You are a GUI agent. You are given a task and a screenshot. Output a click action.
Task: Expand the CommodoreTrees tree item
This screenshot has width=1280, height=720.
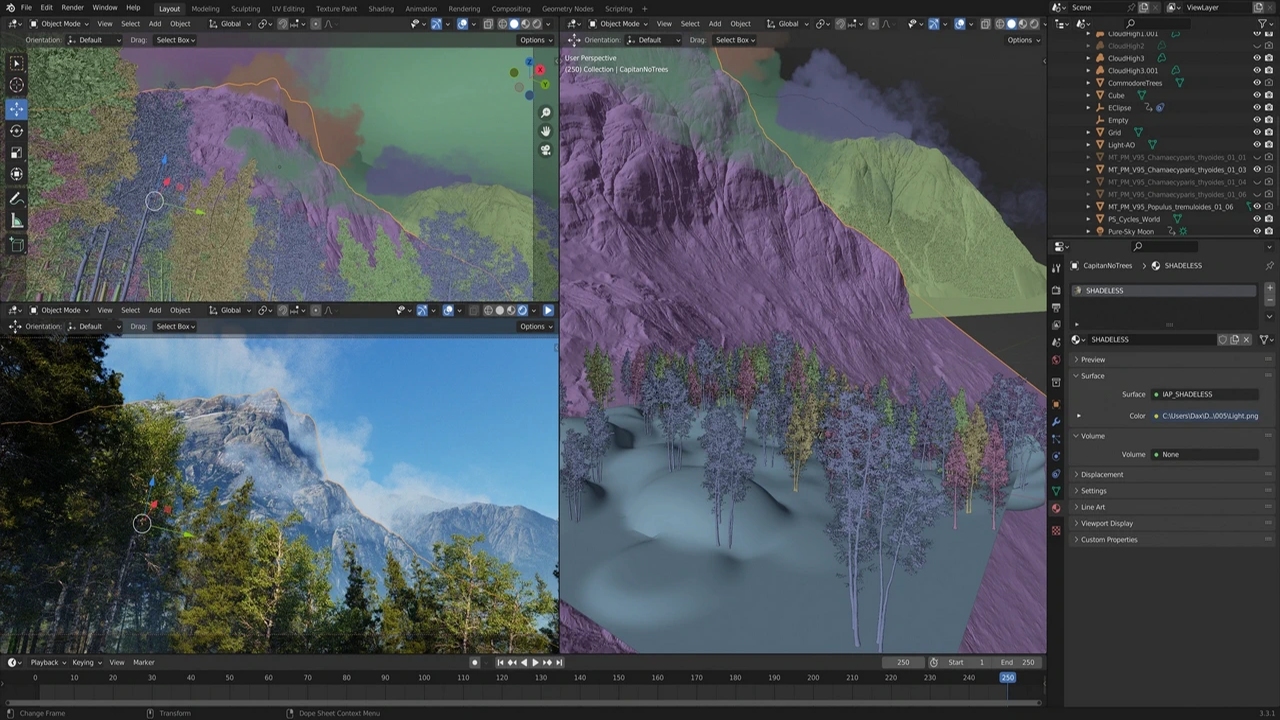pos(1089,83)
